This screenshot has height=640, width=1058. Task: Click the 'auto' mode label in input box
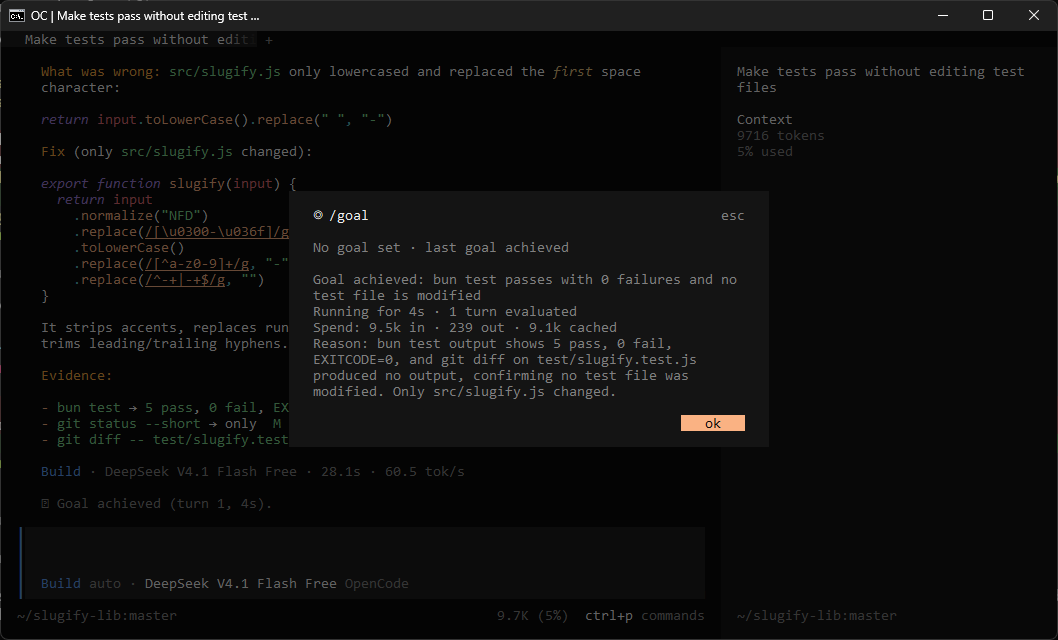point(105,583)
